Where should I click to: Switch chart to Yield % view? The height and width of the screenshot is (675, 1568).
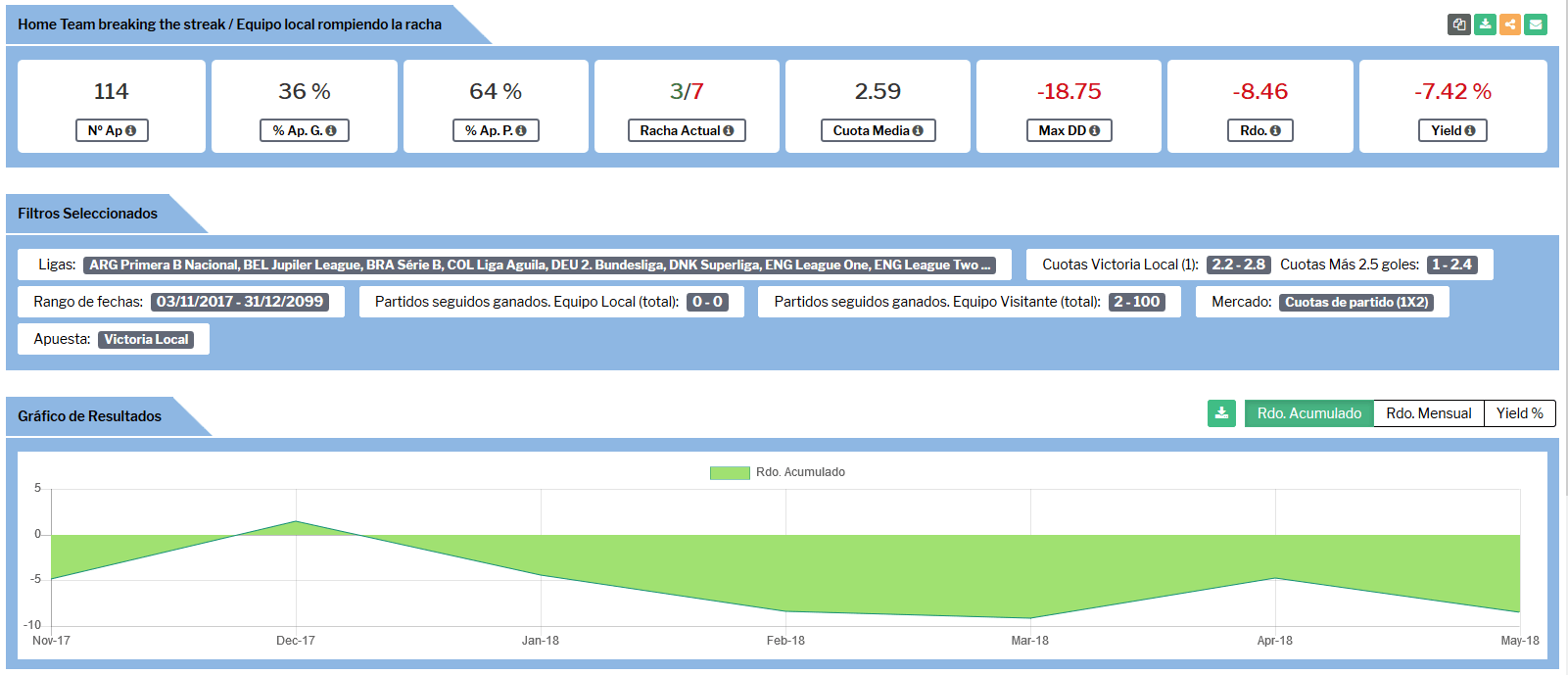pos(1519,413)
